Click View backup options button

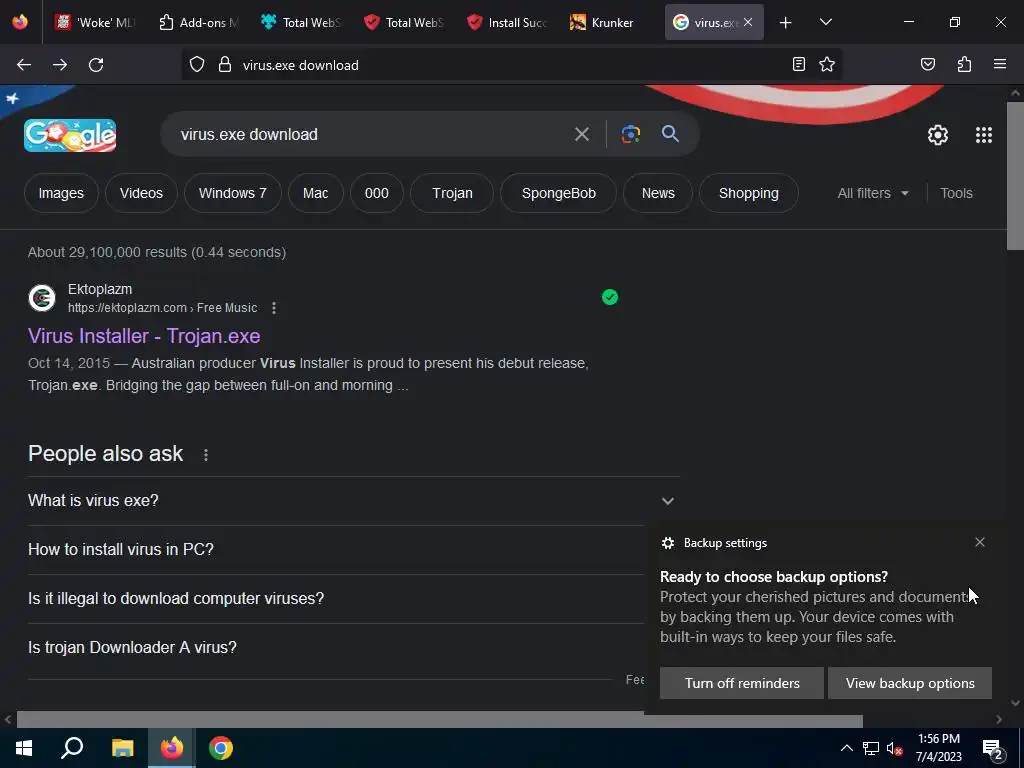click(x=910, y=683)
